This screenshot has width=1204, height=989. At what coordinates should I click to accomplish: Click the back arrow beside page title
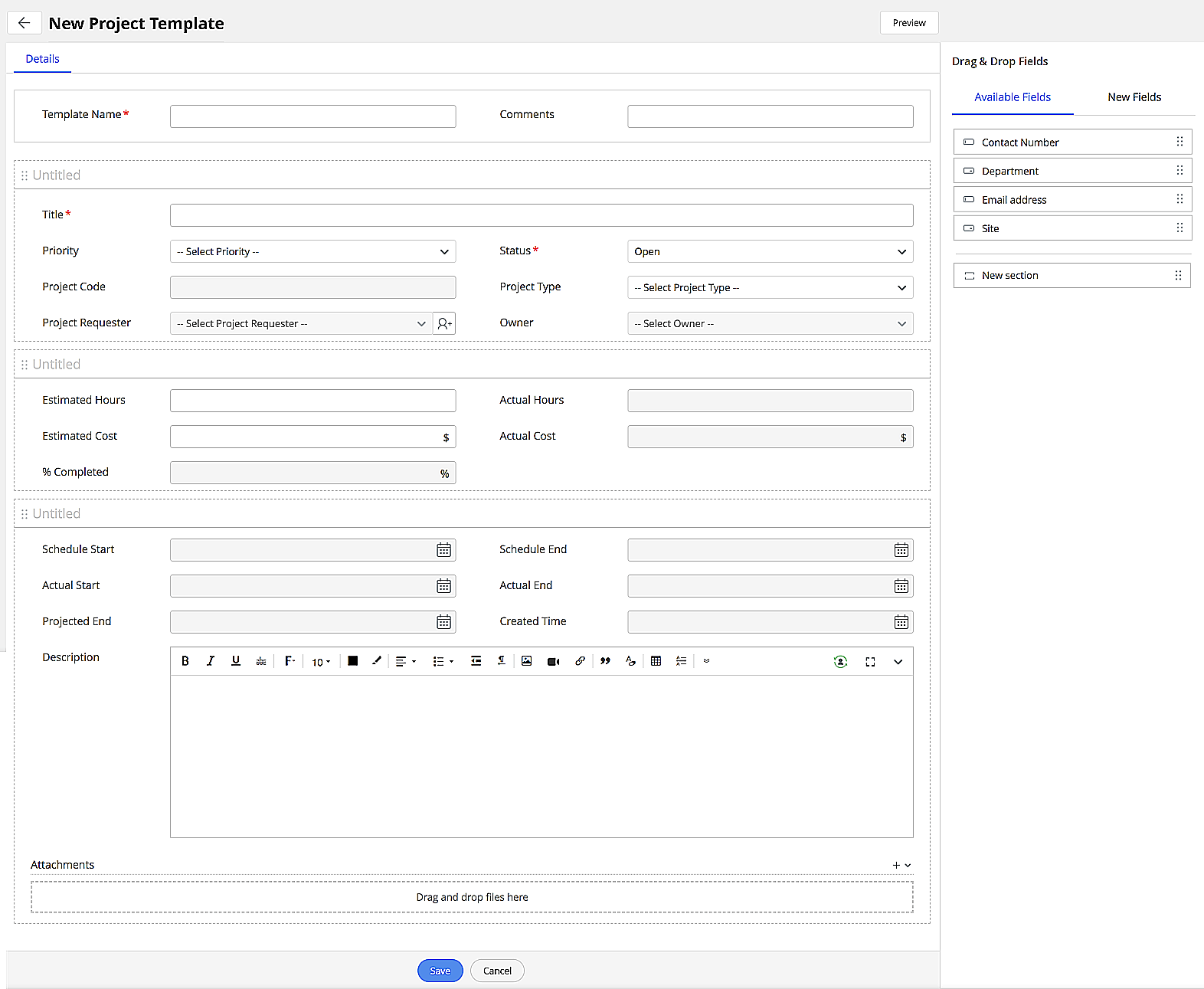24,23
